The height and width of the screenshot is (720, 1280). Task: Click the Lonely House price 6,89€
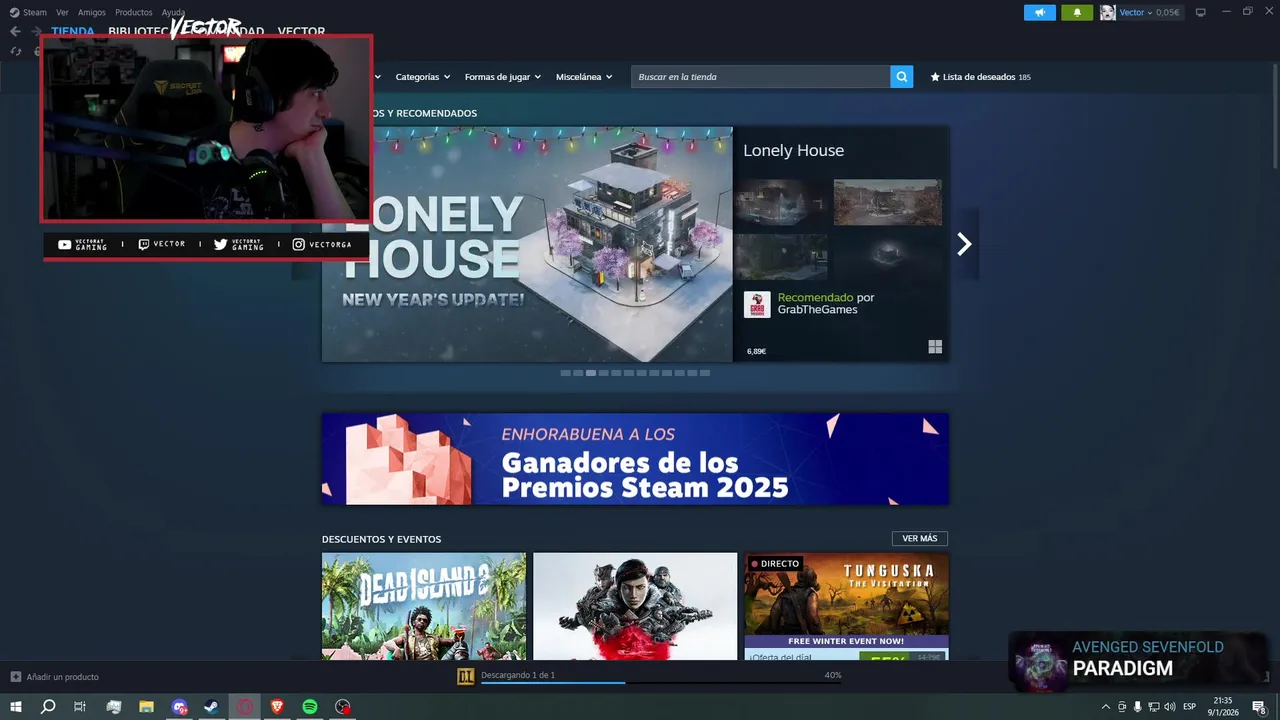tap(756, 352)
